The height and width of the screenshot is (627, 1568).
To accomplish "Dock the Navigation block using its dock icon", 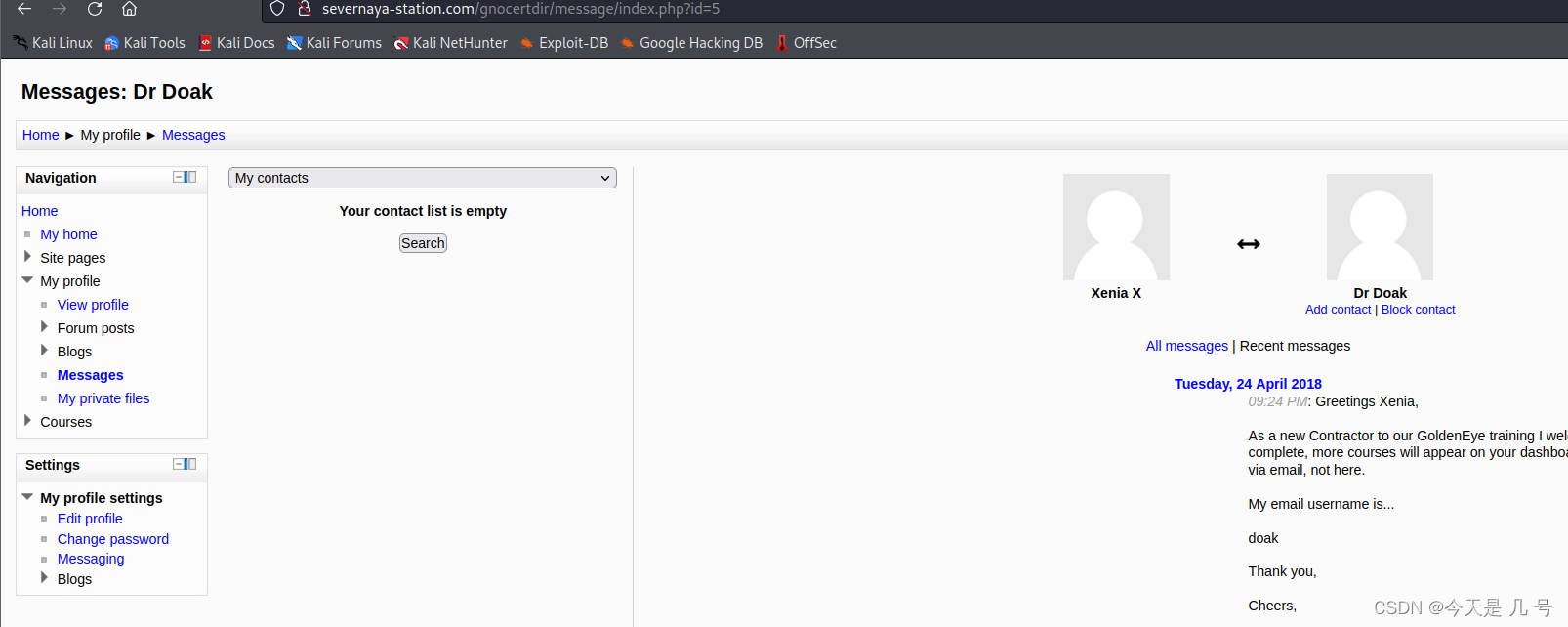I will tap(191, 177).
